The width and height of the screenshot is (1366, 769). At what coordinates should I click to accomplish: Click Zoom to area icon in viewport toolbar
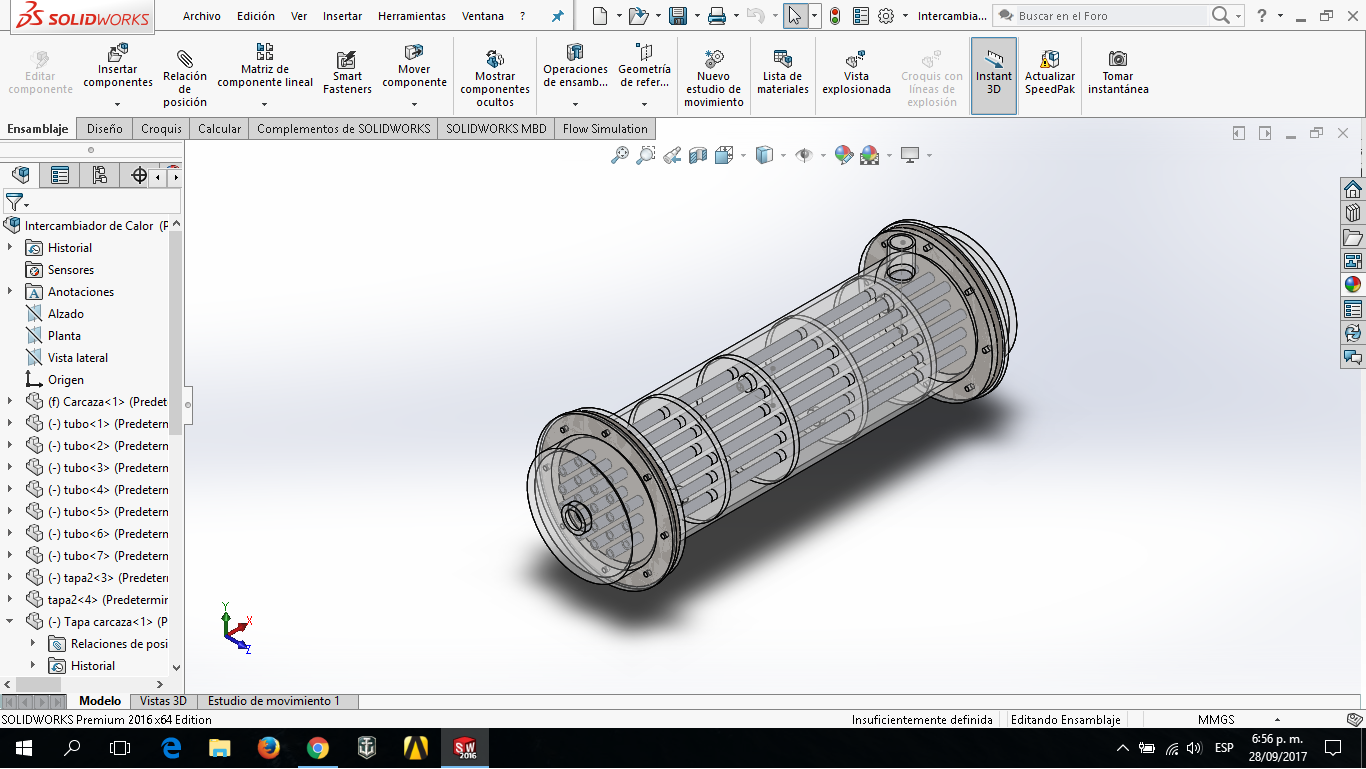coord(646,155)
